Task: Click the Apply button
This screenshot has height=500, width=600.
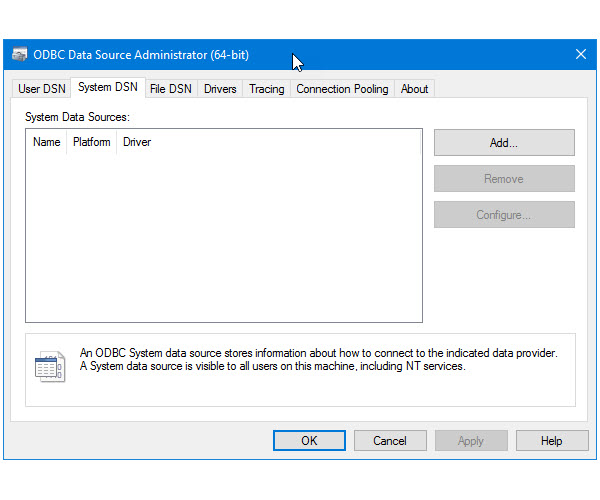Action: 471,441
